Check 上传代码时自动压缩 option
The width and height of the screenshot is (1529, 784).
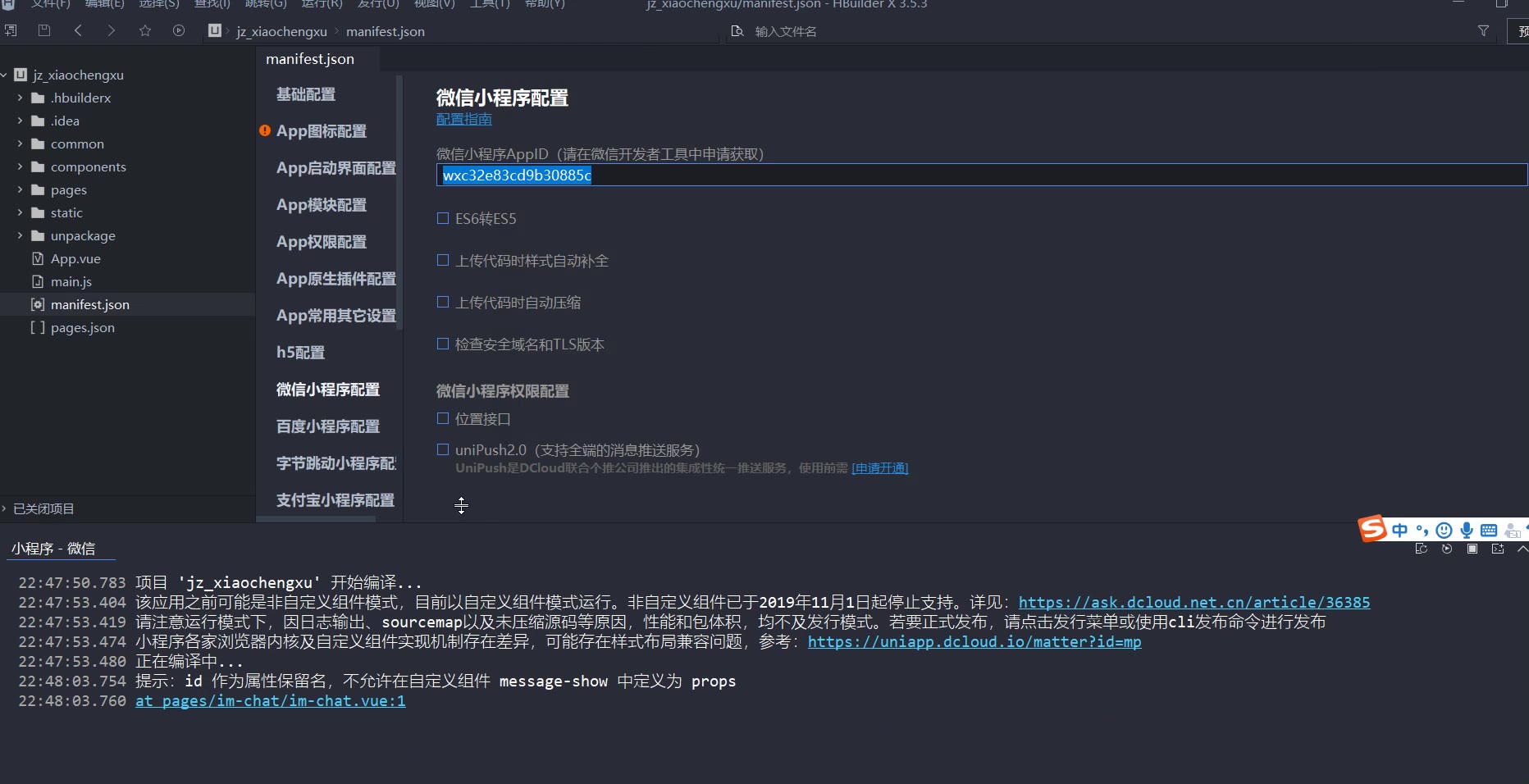tap(443, 302)
